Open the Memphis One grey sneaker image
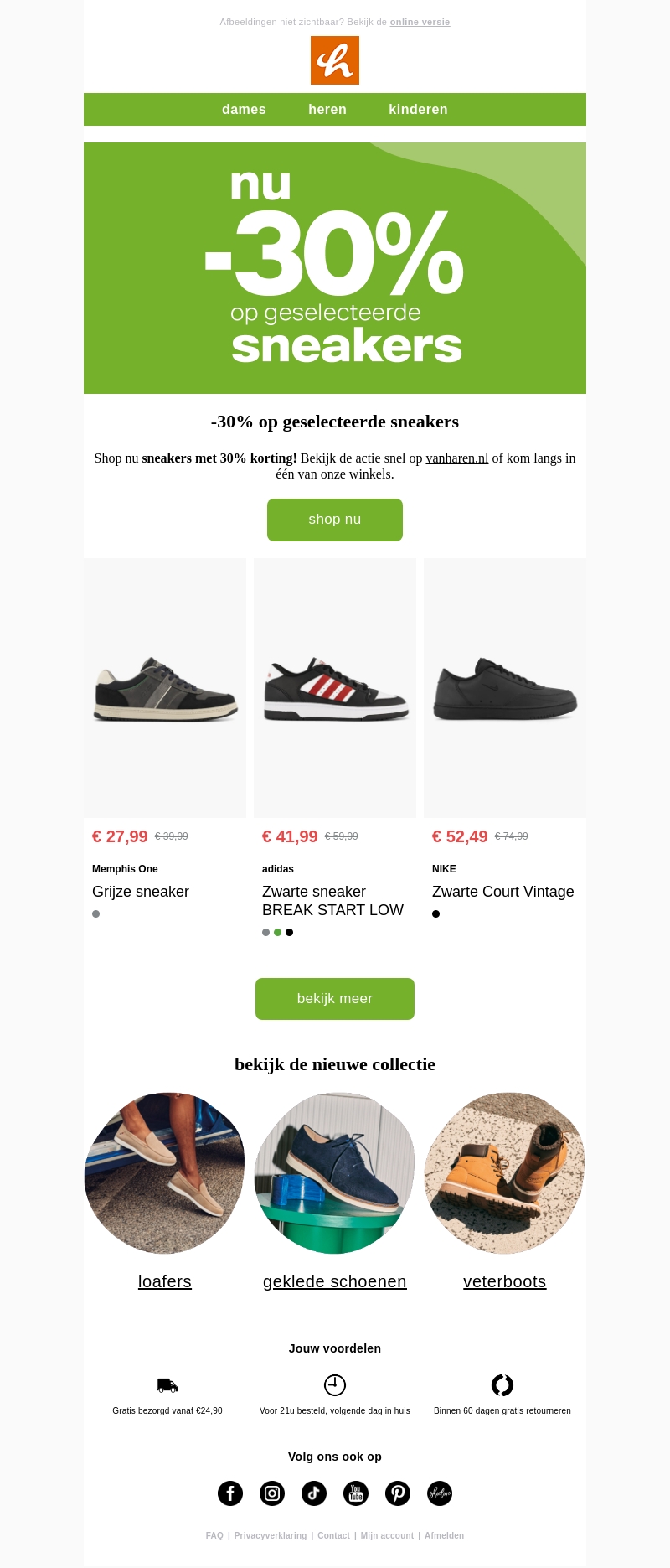 pyautogui.click(x=165, y=688)
